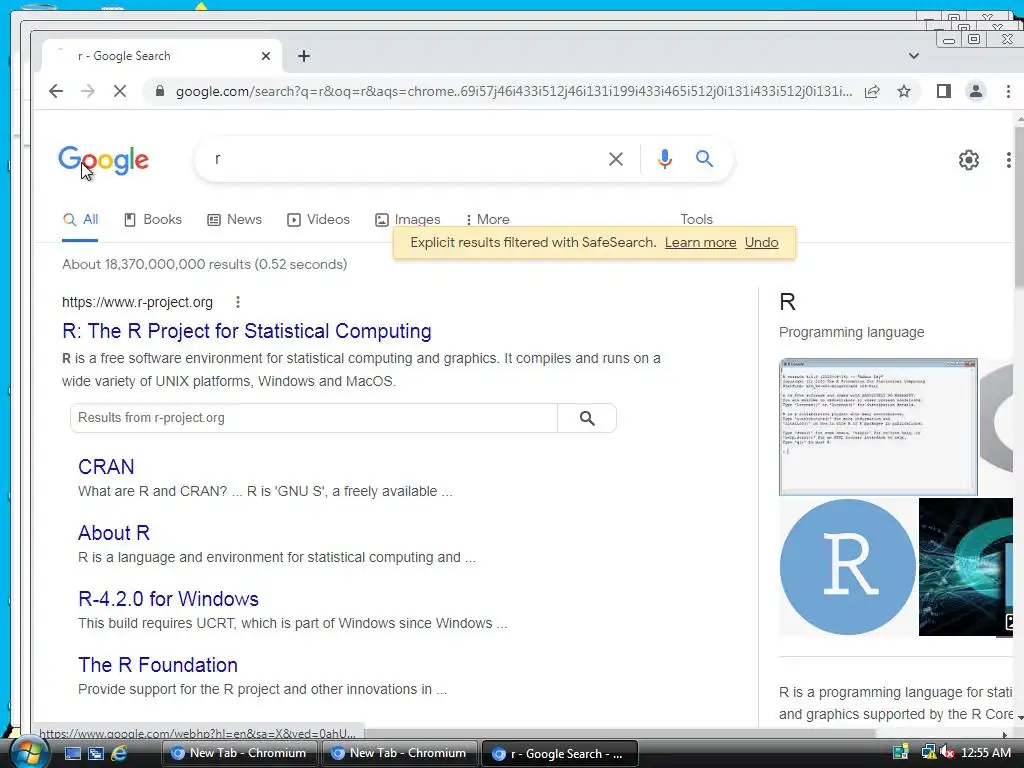Switch to the News tab
Screen dimensions: 1024x768
click(x=234, y=219)
